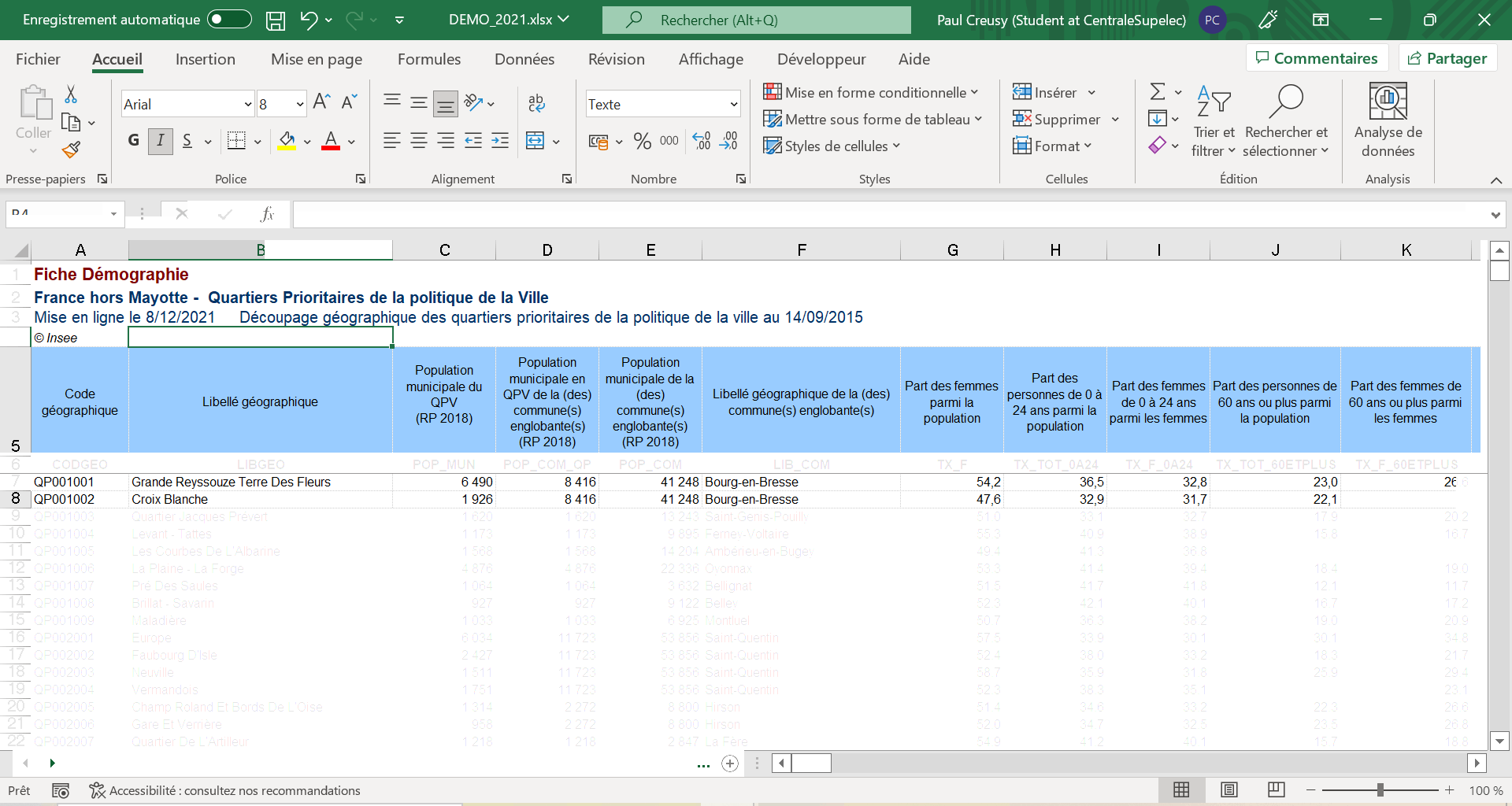Expand Mise en forme conditionnelle menu
This screenshot has width=1512, height=806.
tap(872, 93)
